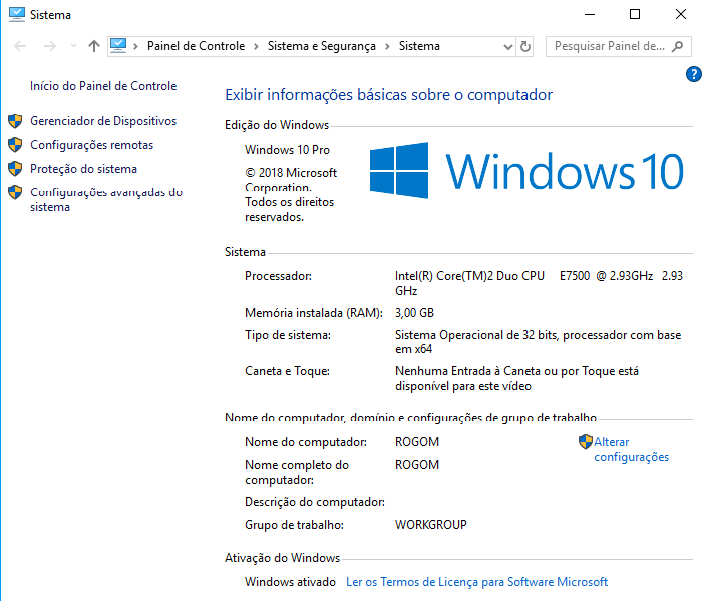Click the Sistema window title icon

pyautogui.click(x=17, y=14)
